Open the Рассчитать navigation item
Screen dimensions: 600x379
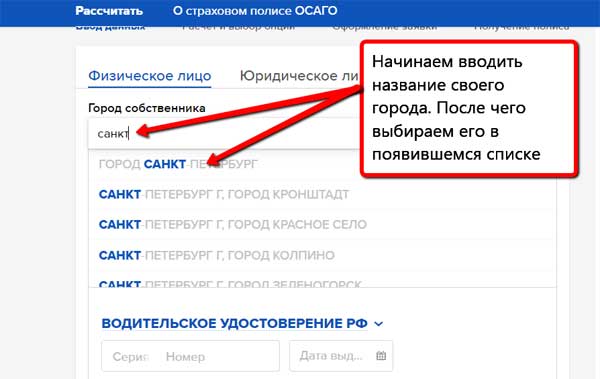tap(109, 11)
